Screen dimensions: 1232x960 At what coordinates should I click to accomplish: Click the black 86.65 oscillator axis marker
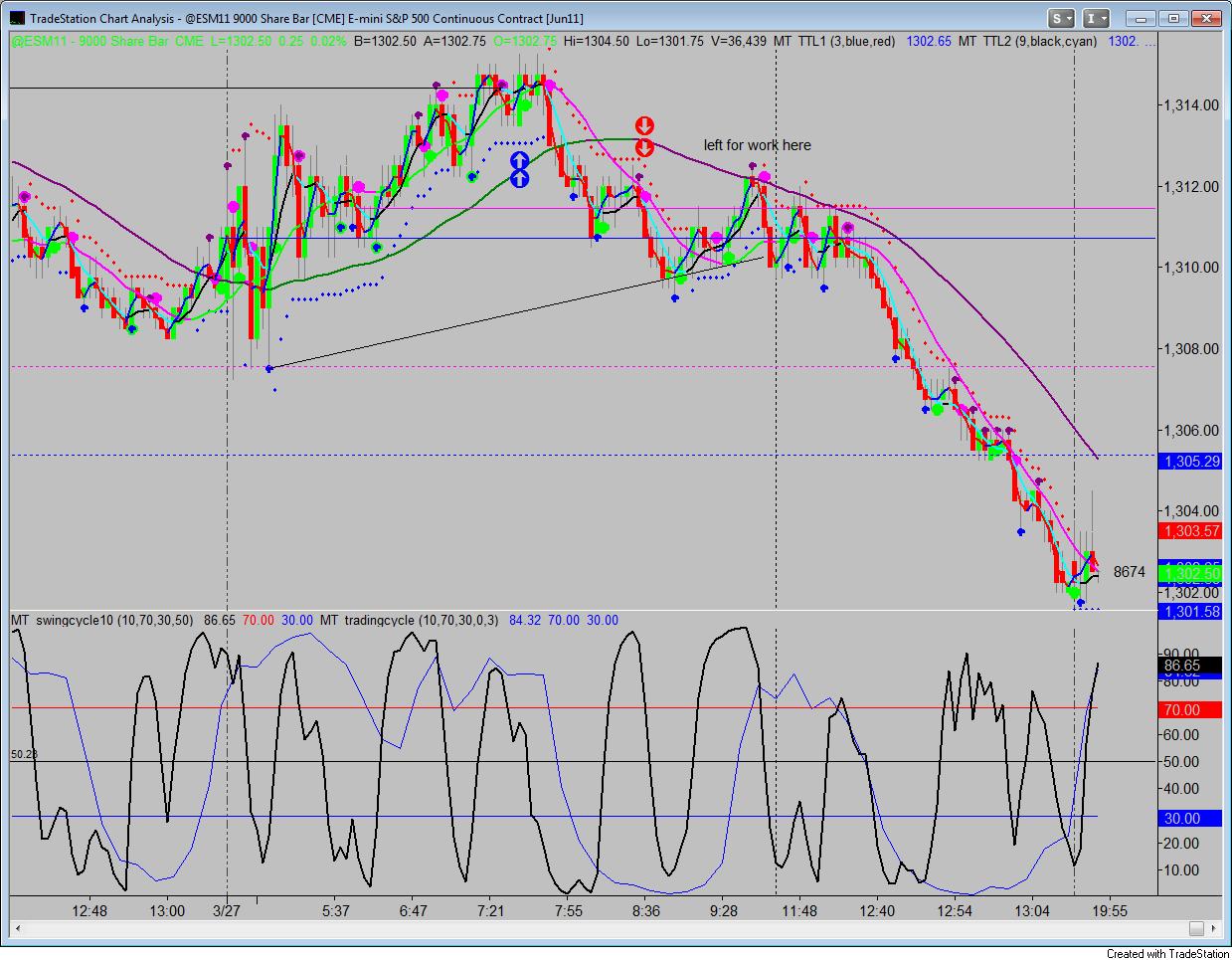click(1190, 665)
